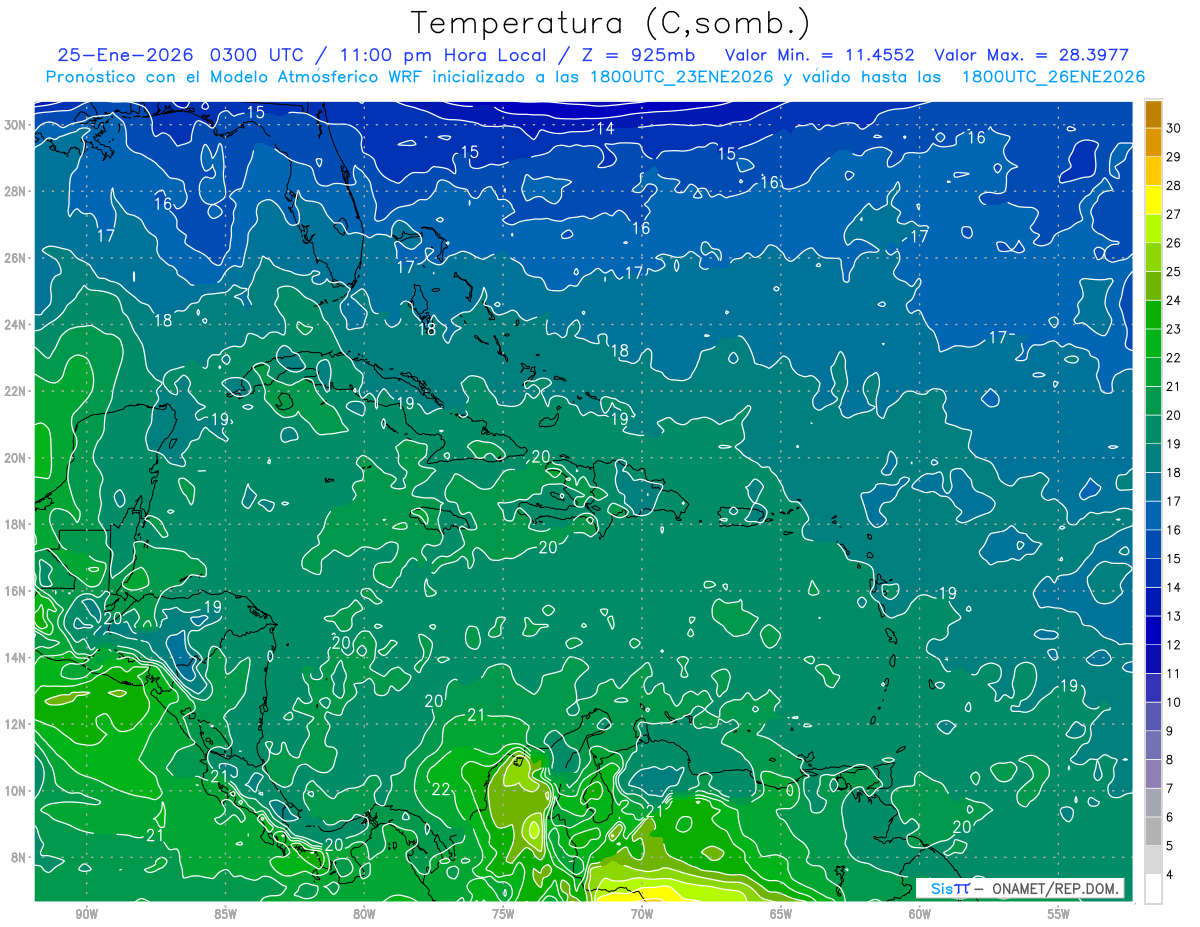Click the "70W" longitude label
1200x927 pixels.
(642, 914)
